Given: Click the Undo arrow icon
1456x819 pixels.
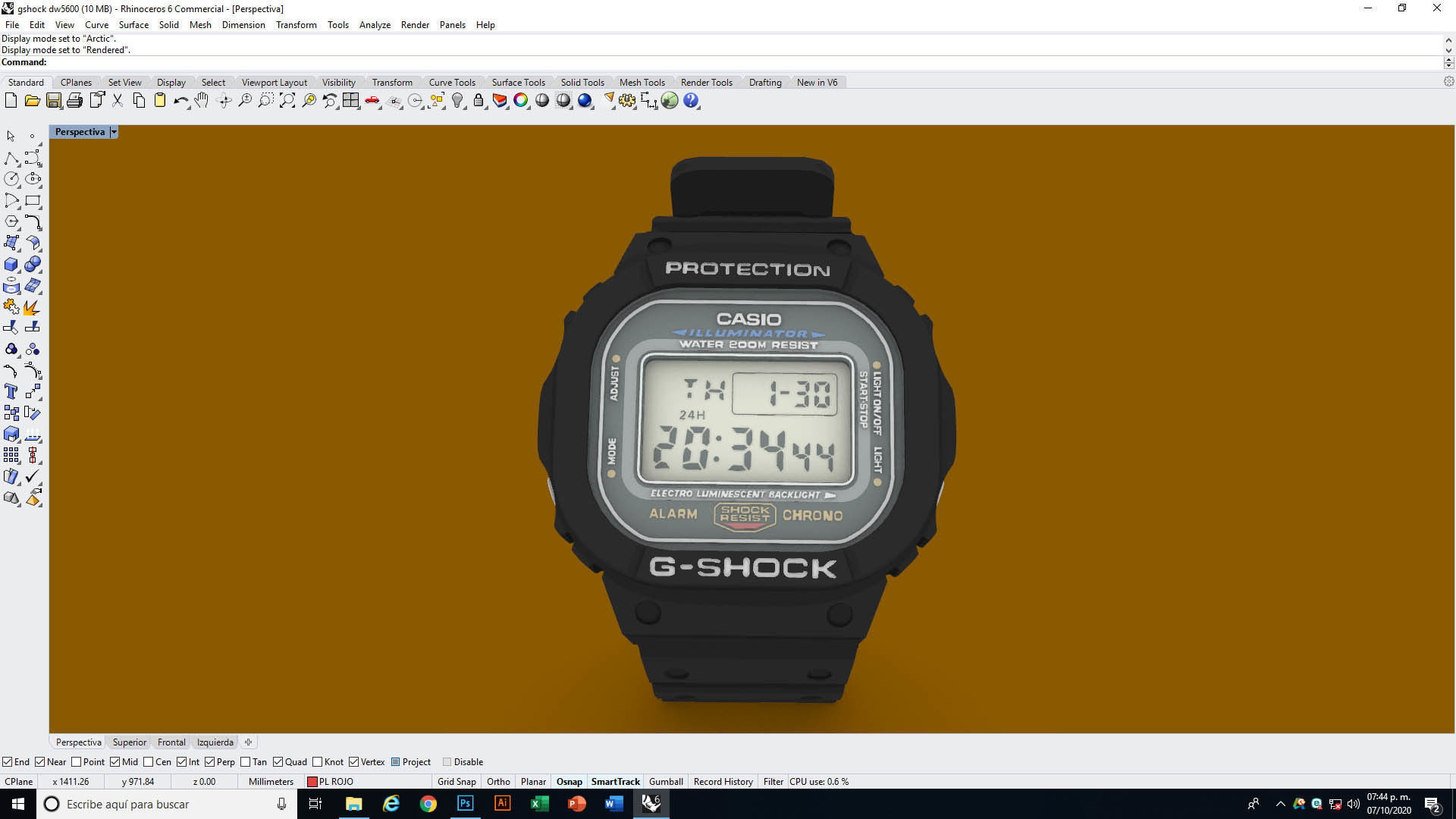Looking at the screenshot, I should (180, 100).
